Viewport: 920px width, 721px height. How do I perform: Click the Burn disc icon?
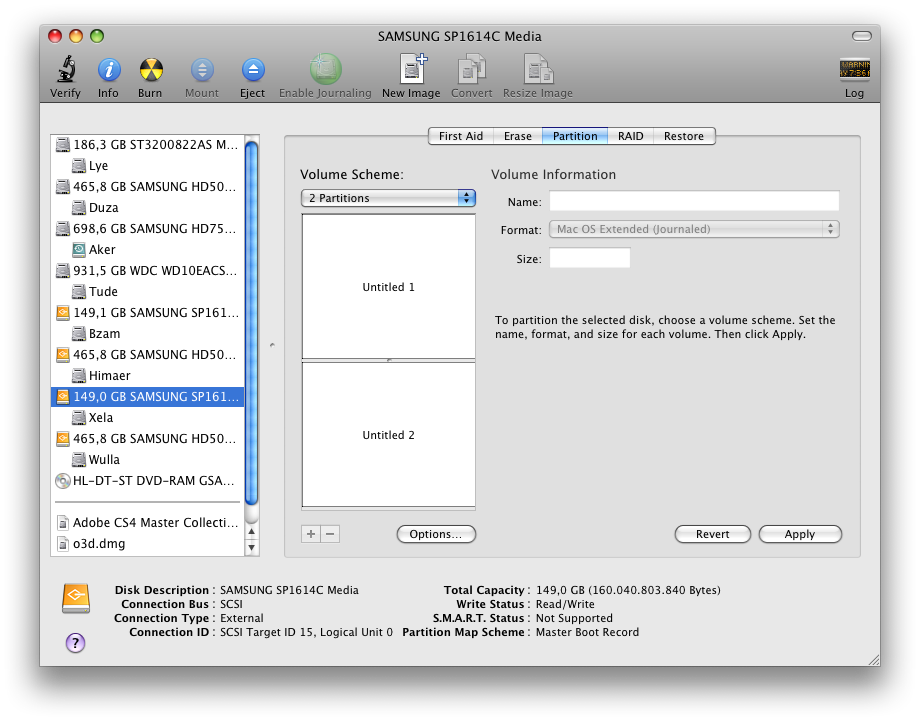(151, 70)
